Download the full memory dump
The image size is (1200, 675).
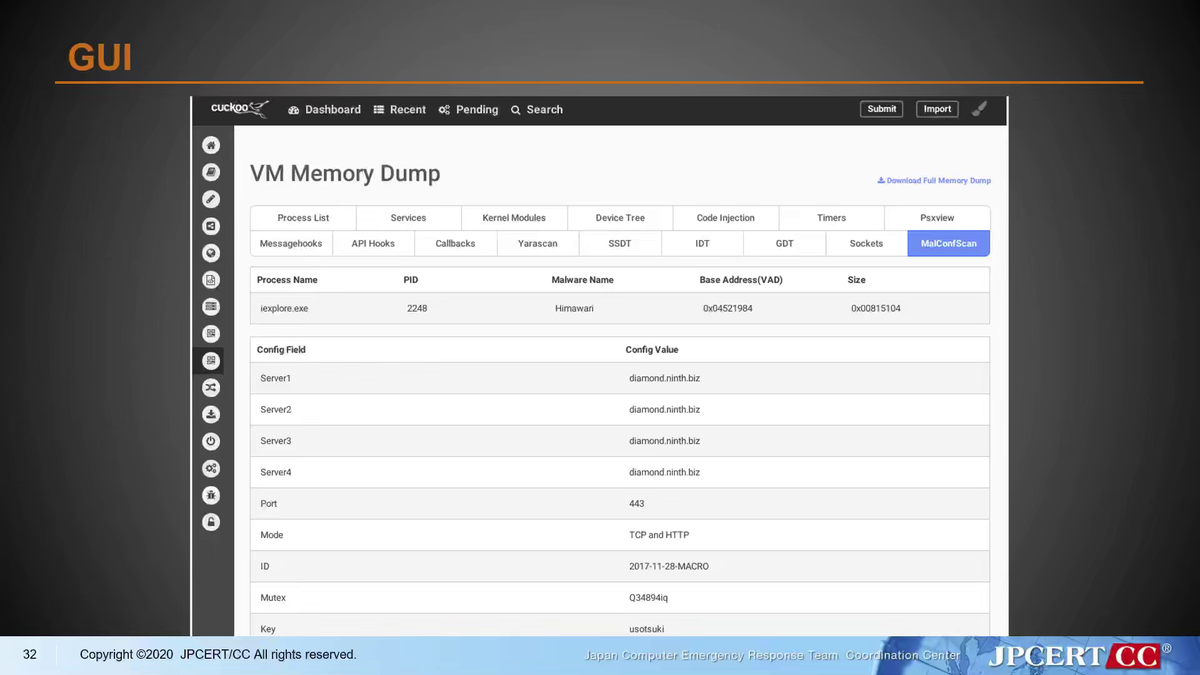(x=934, y=181)
